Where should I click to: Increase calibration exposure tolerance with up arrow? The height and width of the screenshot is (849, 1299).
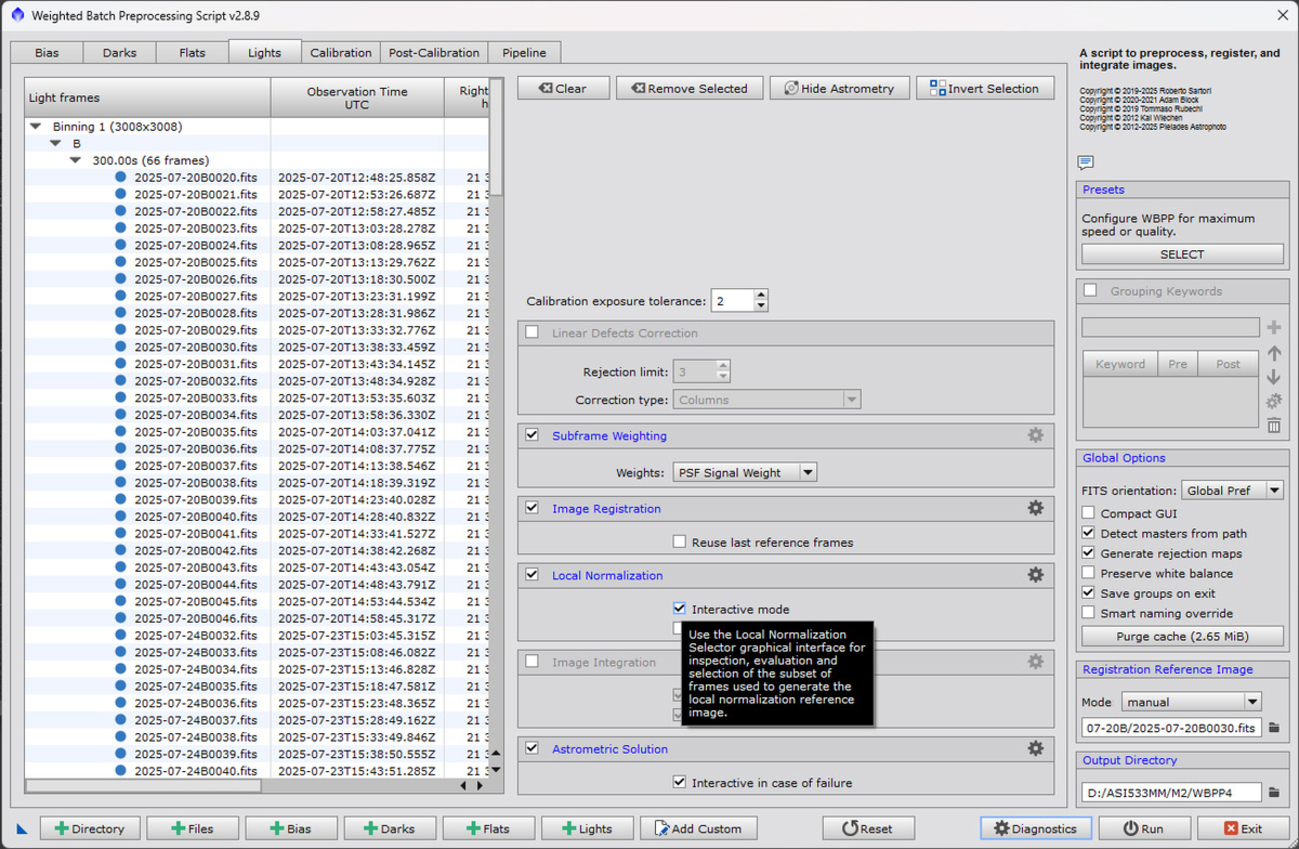(761, 296)
